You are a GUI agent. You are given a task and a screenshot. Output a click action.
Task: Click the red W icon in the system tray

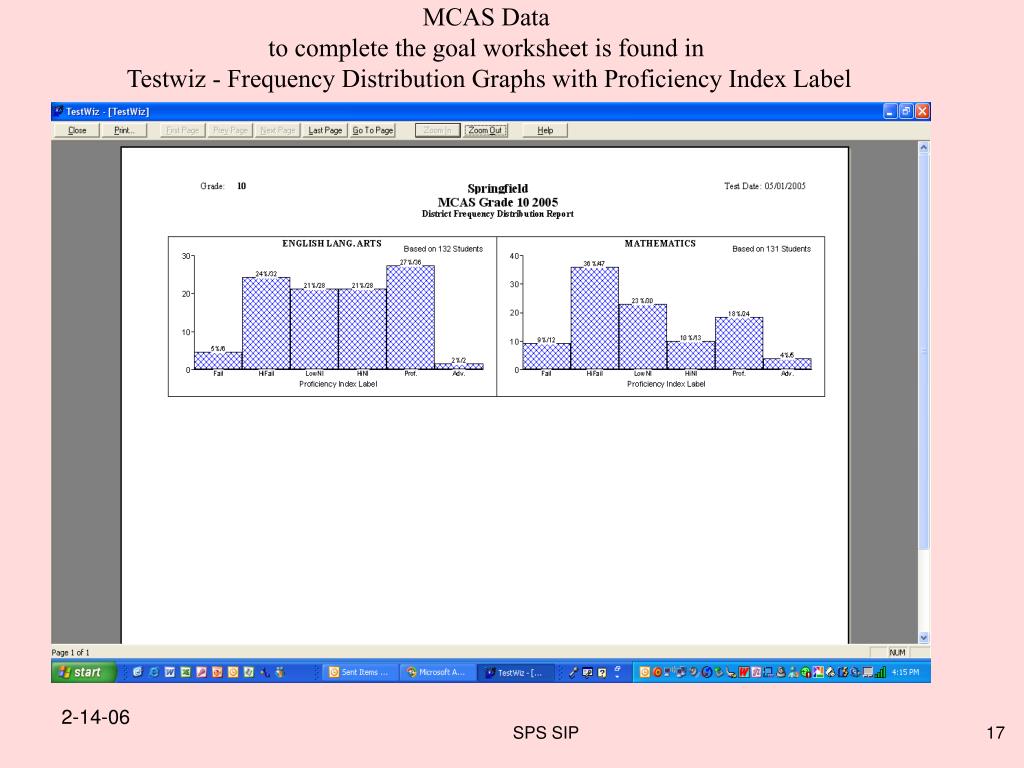coord(744,672)
